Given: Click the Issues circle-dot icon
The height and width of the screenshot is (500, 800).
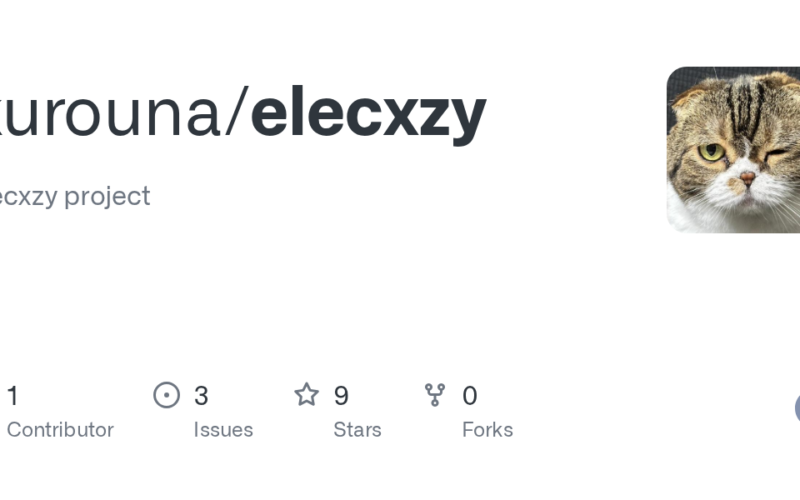Looking at the screenshot, I should point(166,395).
